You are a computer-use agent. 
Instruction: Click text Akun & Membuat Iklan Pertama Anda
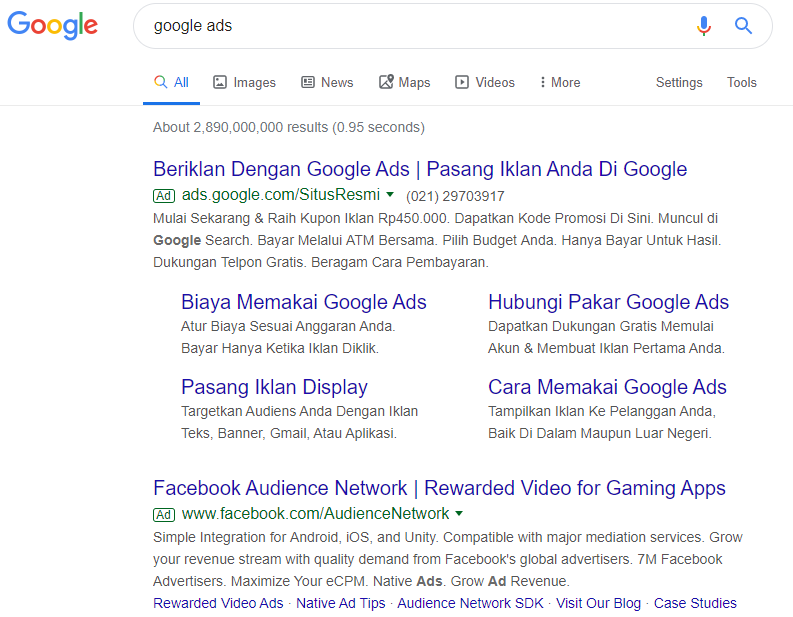606,348
